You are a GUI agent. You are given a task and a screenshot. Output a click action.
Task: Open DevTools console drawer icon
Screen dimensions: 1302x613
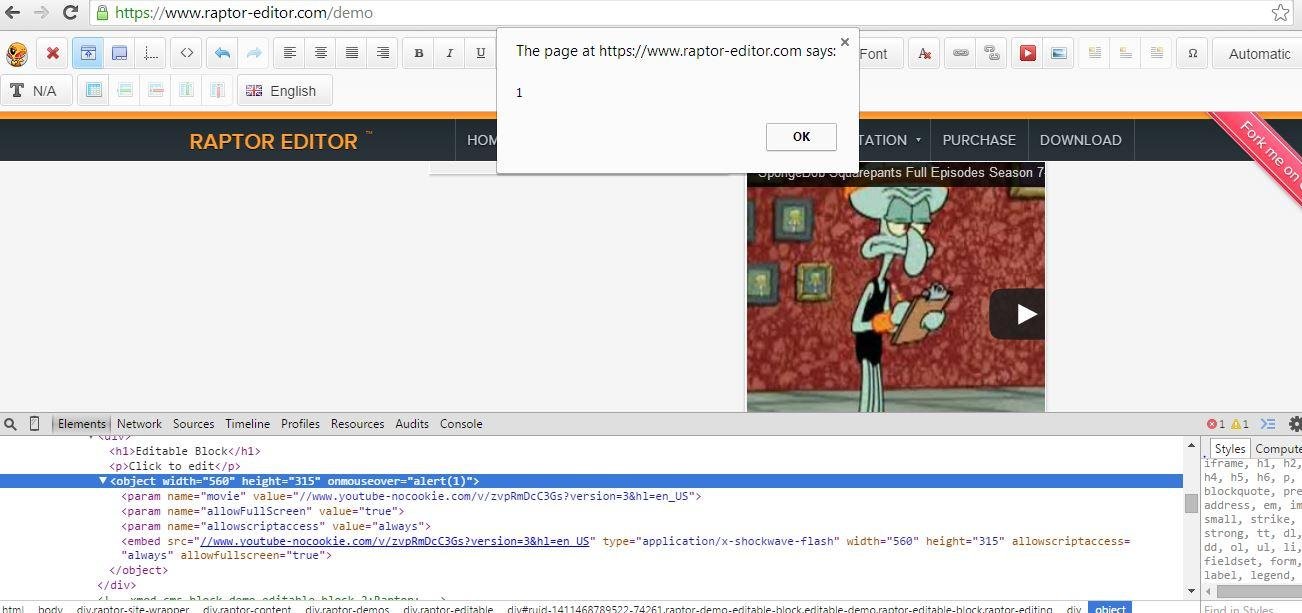(x=1268, y=424)
